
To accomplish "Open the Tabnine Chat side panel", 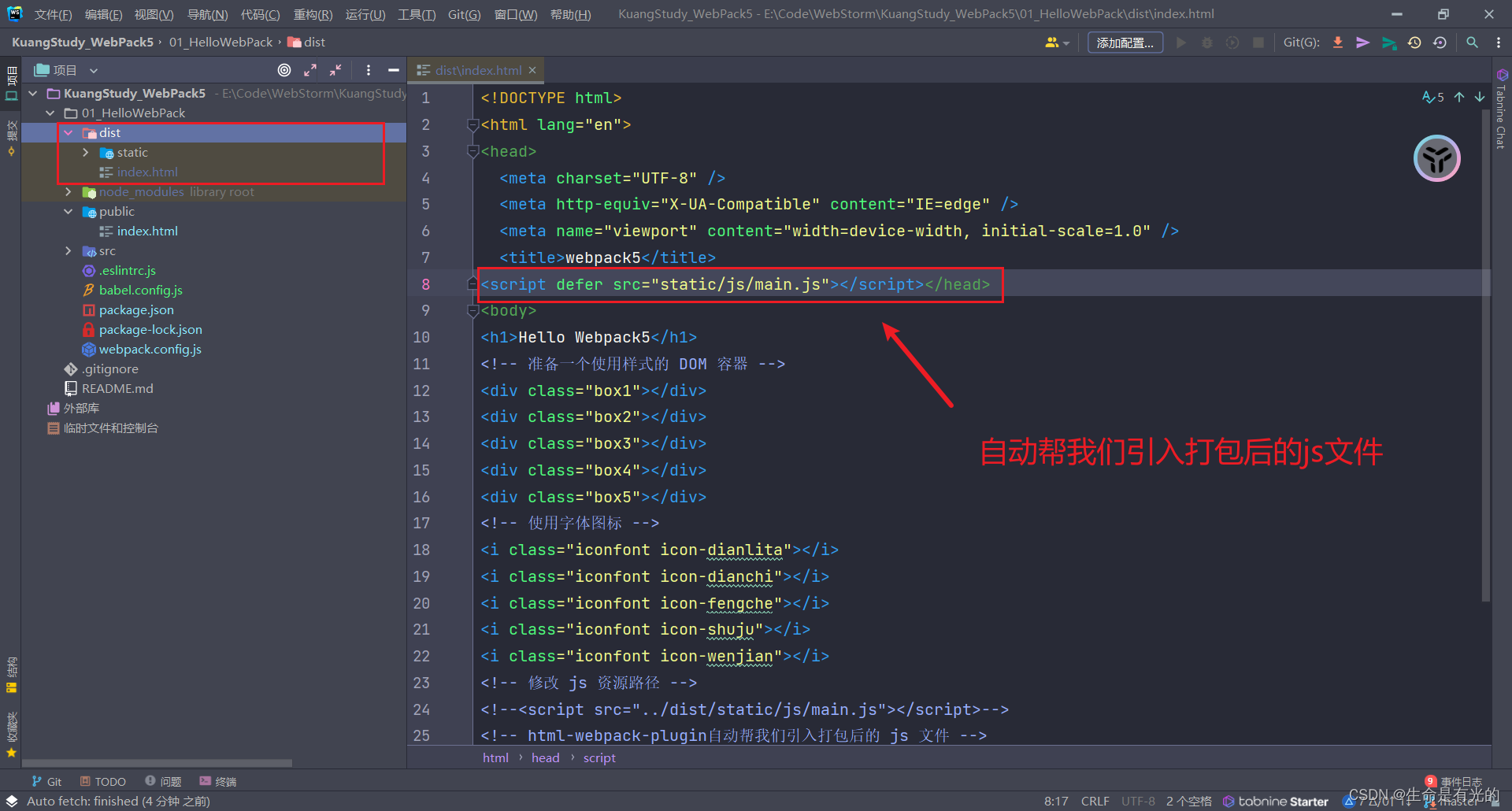I will point(1501,109).
